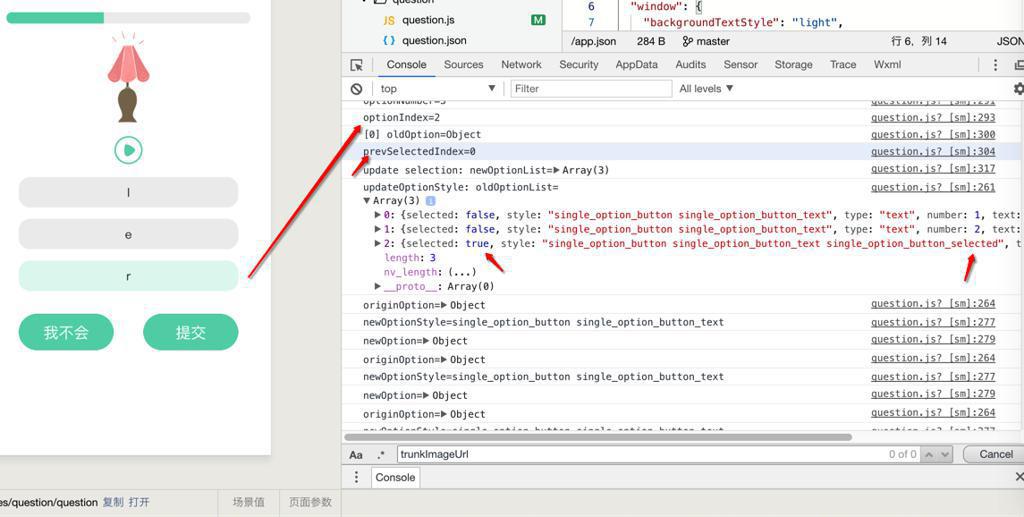Collapse the expanded Array(3) oldOptionList
1024x517 pixels.
367,201
